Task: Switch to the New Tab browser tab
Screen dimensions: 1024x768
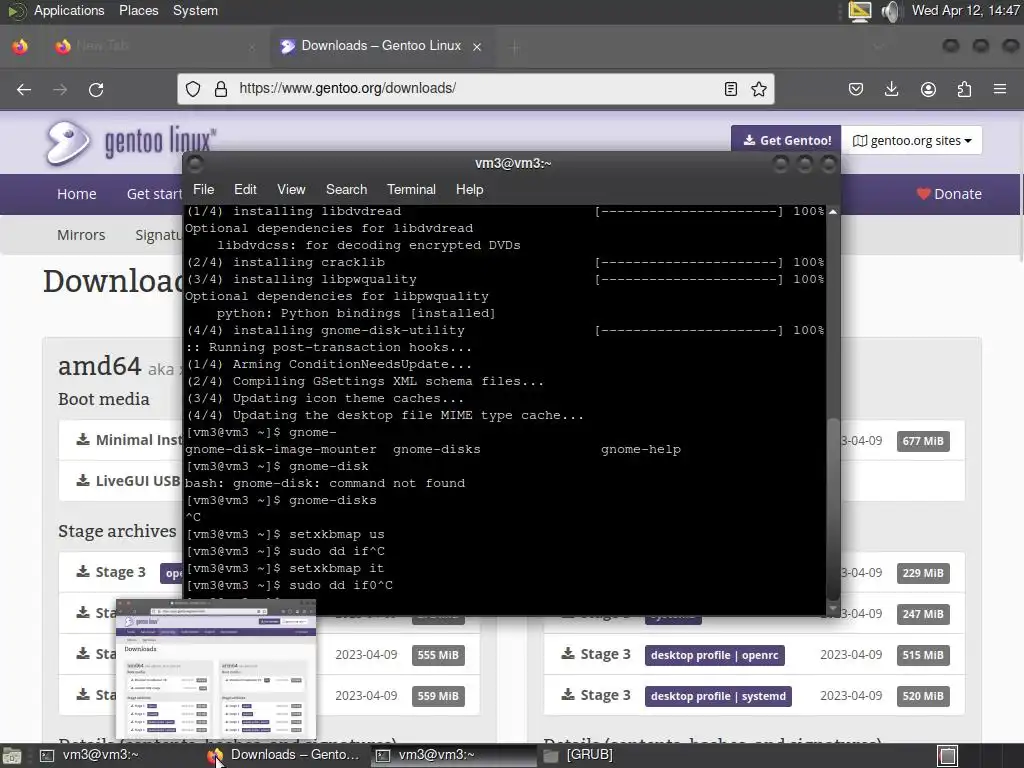Action: [x=155, y=46]
